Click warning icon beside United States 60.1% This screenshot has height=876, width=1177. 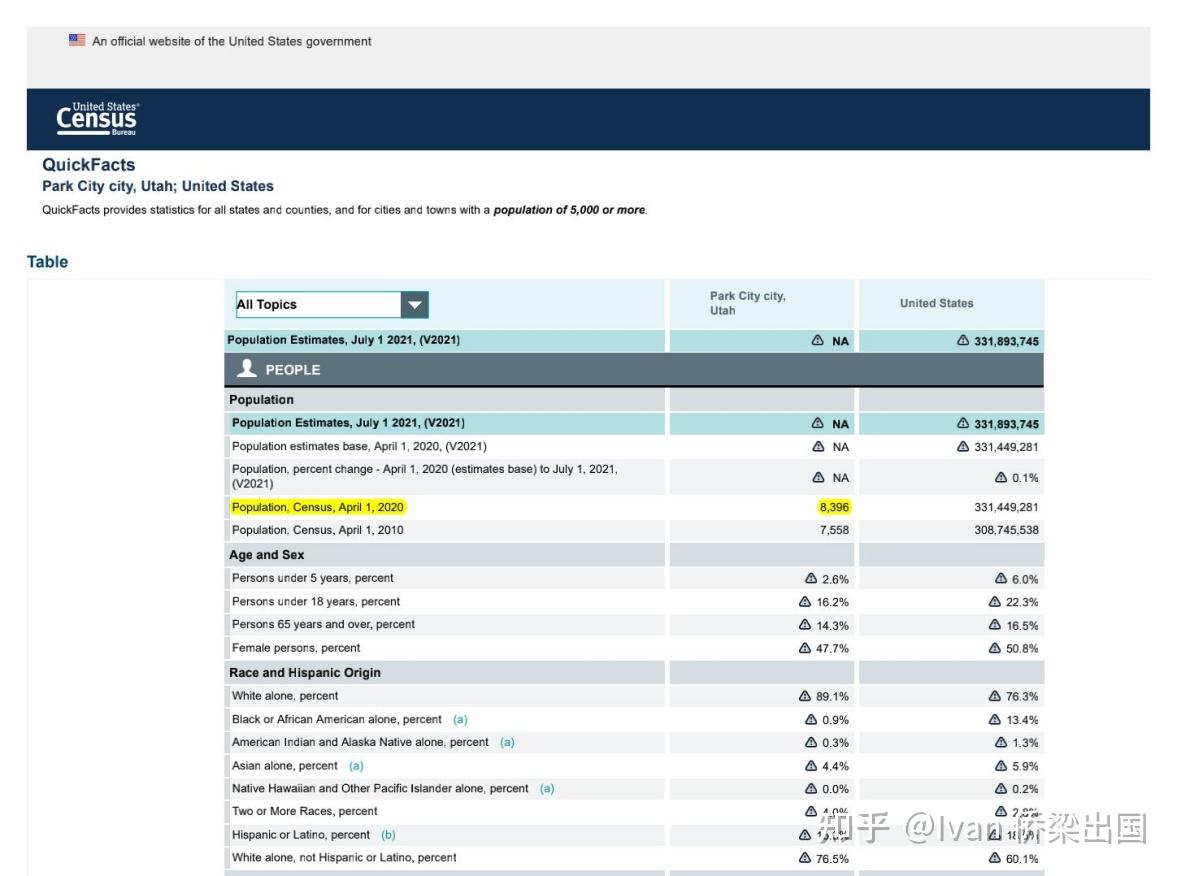pos(995,857)
